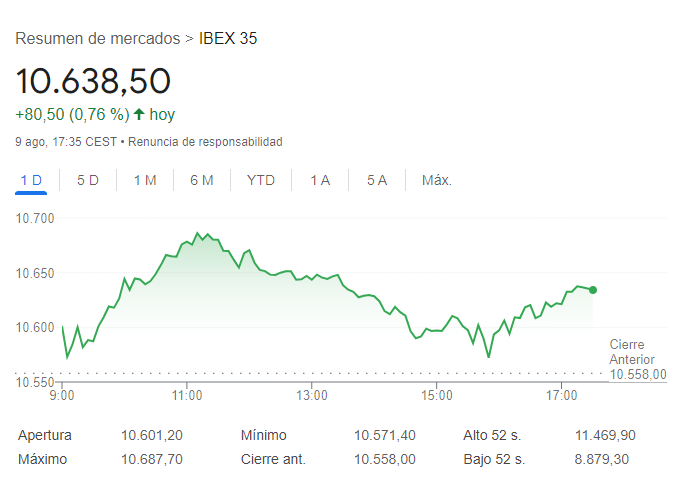The height and width of the screenshot is (481, 694).
Task: Show the Máx. full history tab
Action: (x=437, y=181)
